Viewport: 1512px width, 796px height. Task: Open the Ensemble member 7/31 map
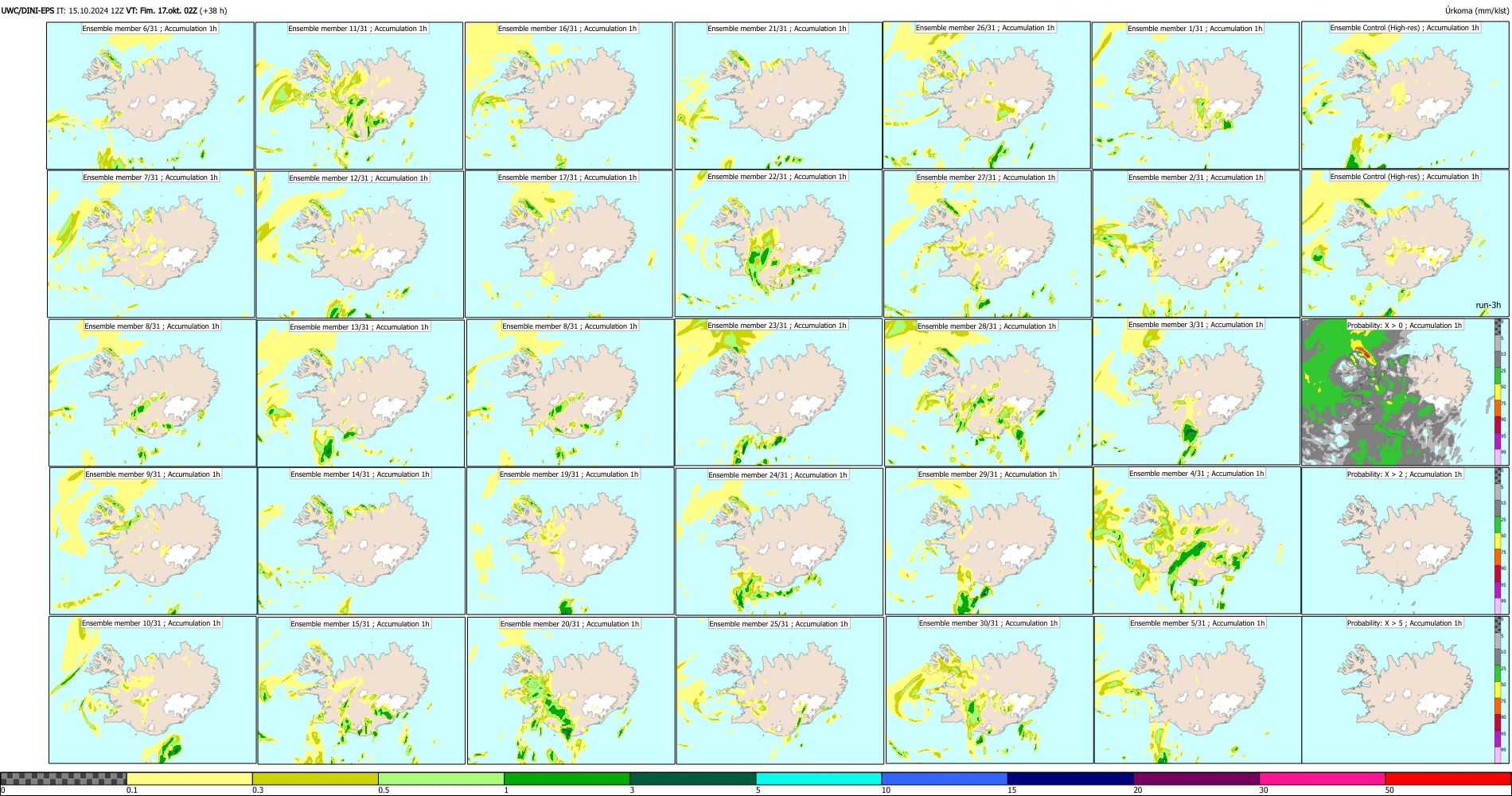coord(151,244)
